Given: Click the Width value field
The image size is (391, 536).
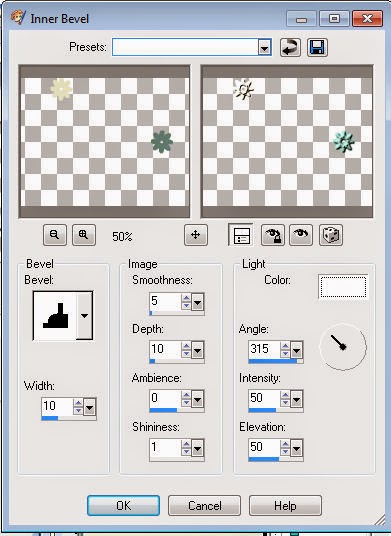Looking at the screenshot, I should coord(57,406).
